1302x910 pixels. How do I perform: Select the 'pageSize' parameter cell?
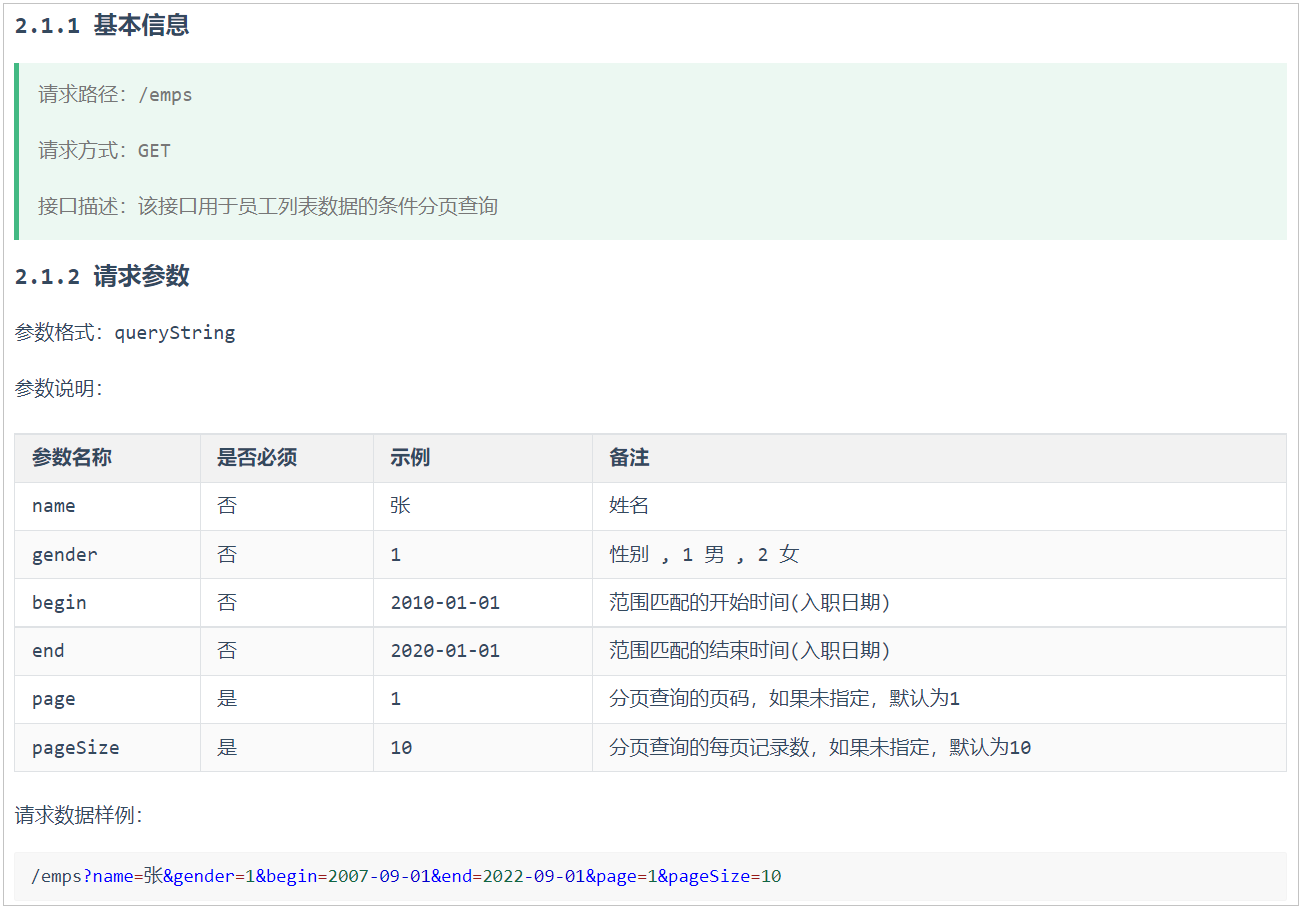(x=75, y=747)
